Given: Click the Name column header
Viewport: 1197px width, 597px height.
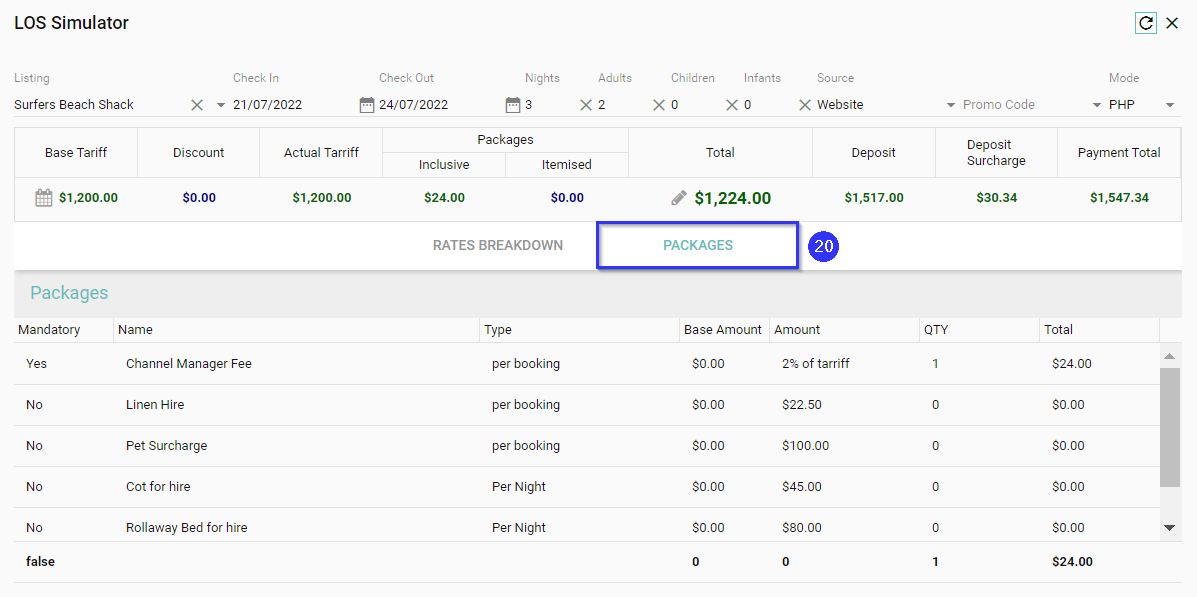Looking at the screenshot, I should (x=135, y=329).
